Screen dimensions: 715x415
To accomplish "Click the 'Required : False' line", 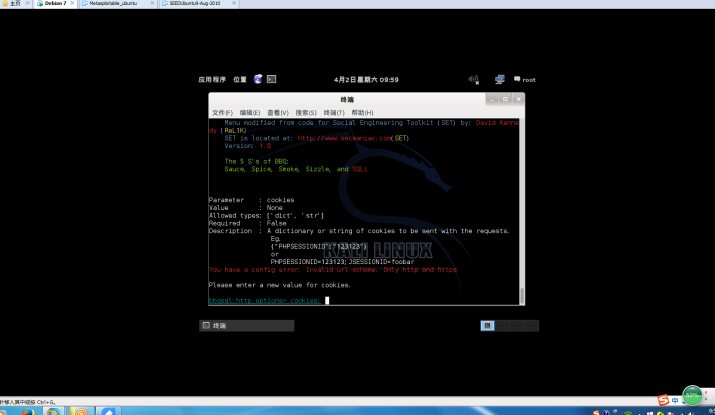I will pyautogui.click(x=248, y=223).
